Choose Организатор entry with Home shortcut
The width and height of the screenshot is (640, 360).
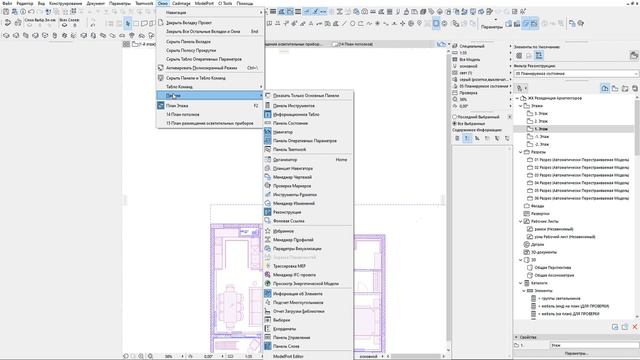click(309, 160)
